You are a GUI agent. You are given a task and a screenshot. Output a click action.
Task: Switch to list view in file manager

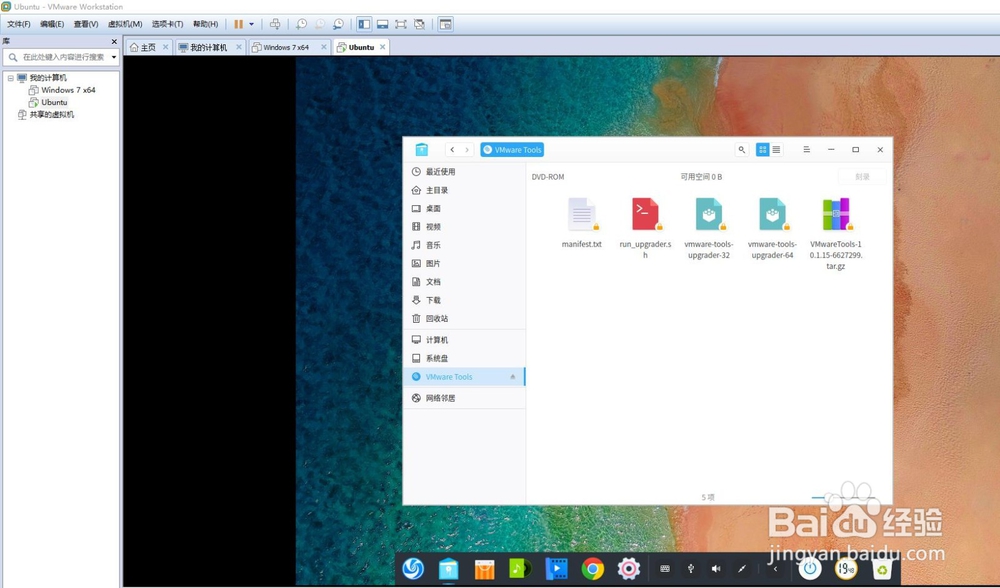coord(776,149)
